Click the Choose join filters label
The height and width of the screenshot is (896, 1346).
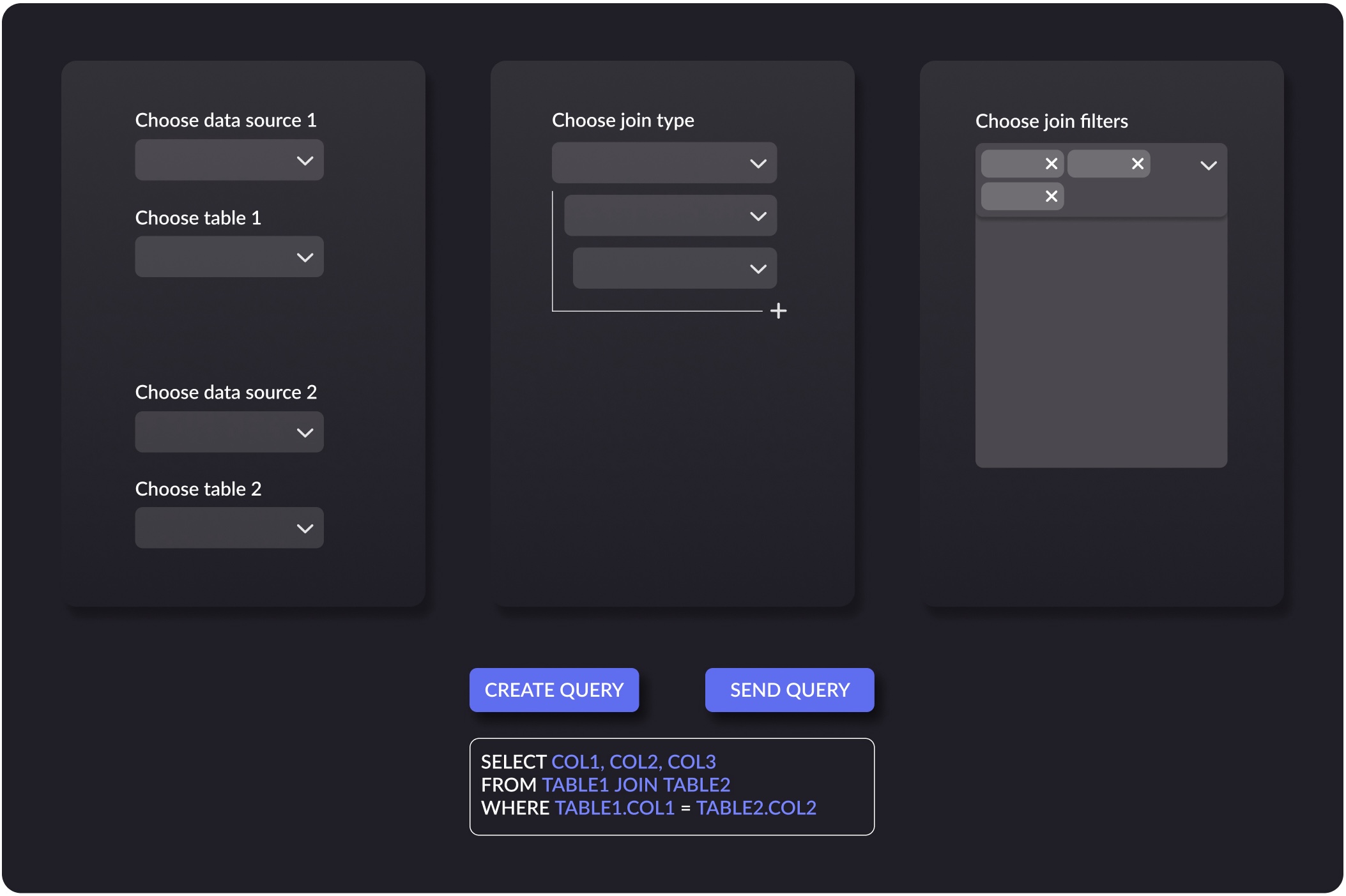coord(1052,121)
